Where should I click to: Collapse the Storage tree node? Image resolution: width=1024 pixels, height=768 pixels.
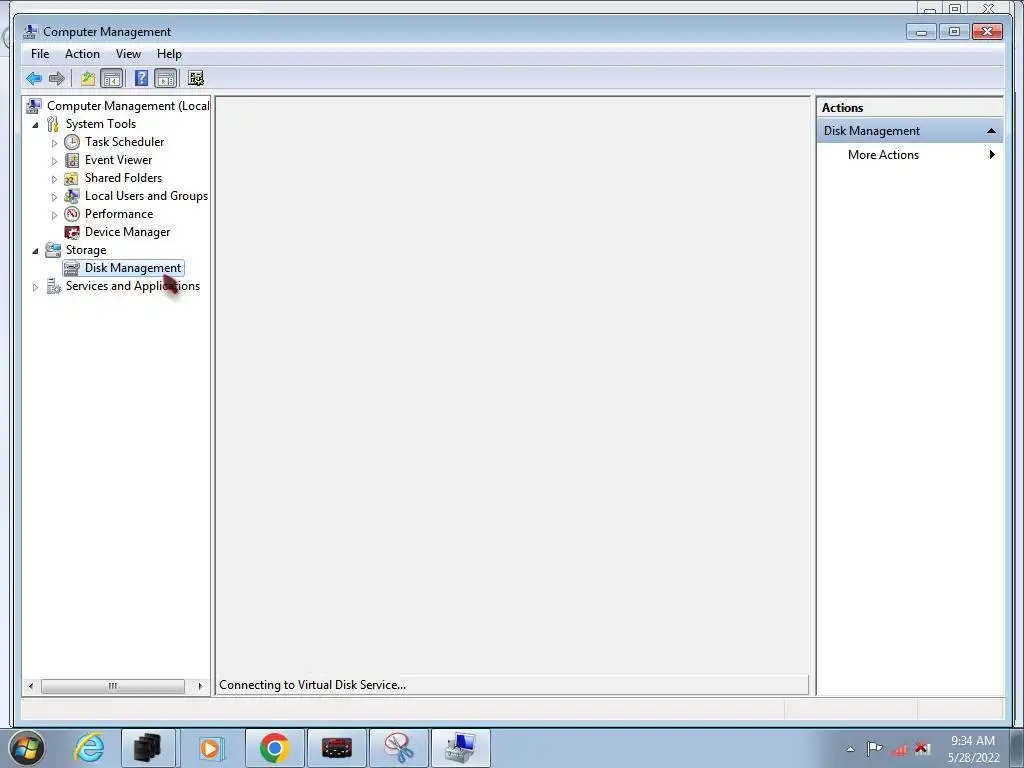(35, 251)
